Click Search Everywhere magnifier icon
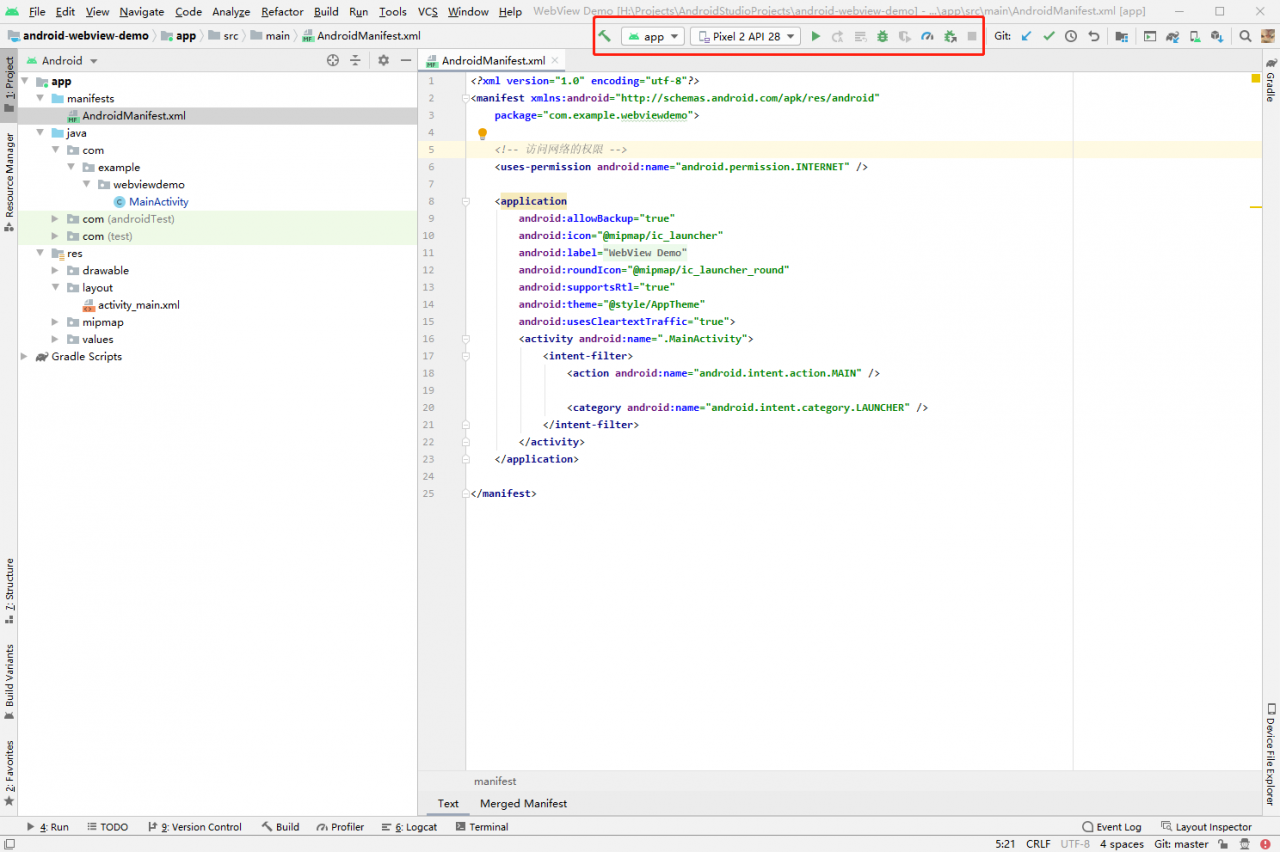This screenshot has width=1280, height=852. [1245, 36]
